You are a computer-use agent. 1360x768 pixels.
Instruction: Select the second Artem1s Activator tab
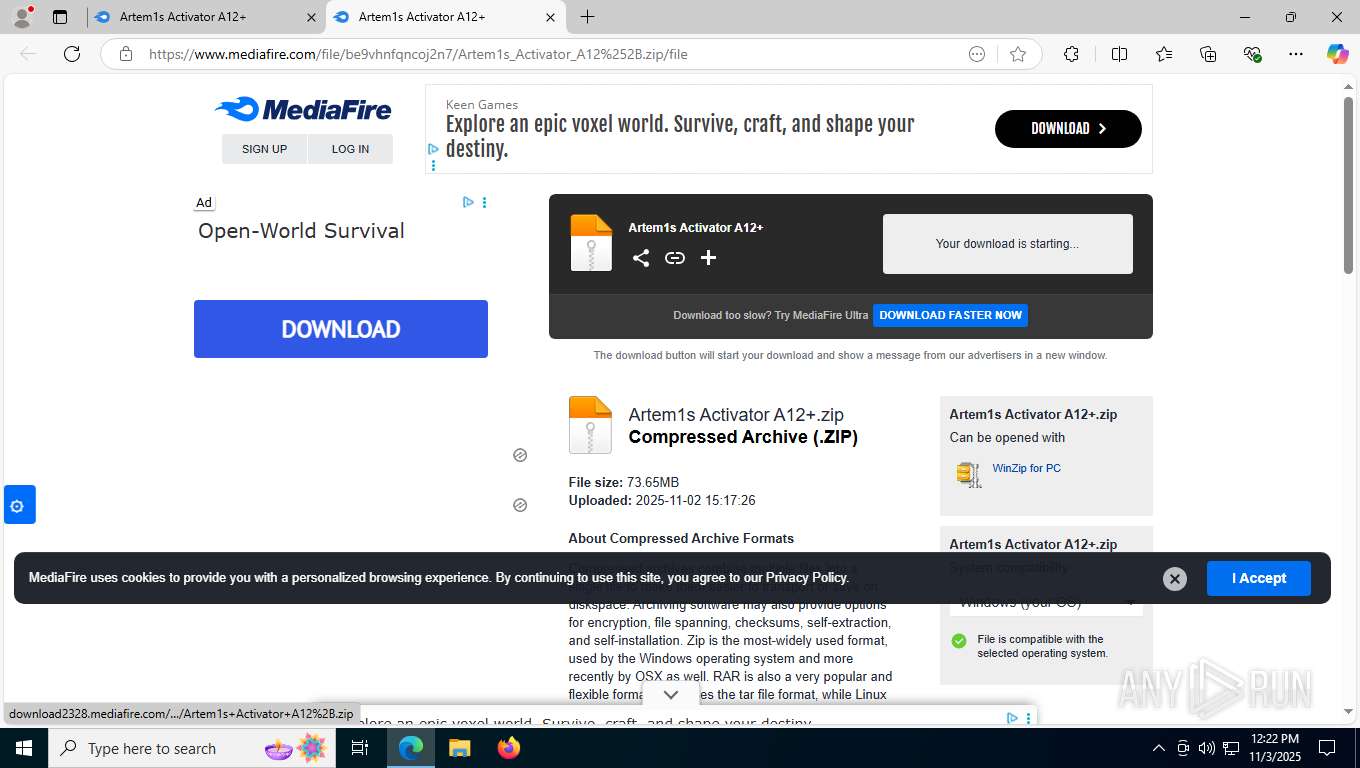[x=445, y=17]
